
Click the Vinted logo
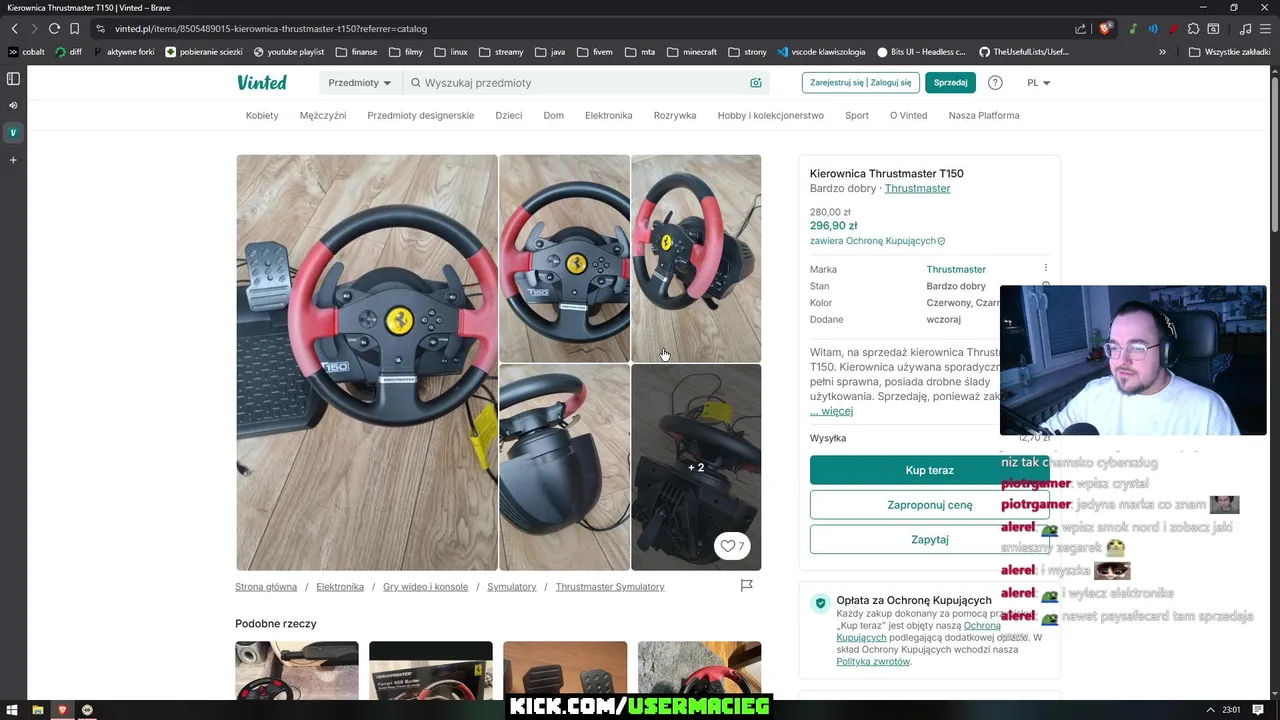click(262, 83)
